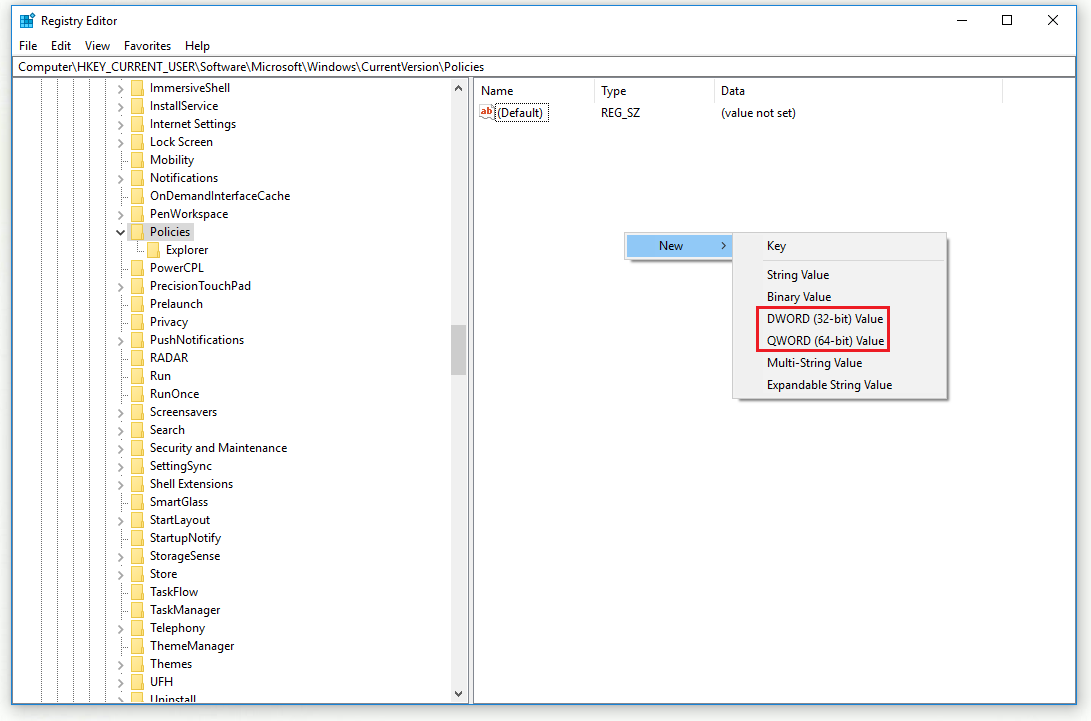Click the OnDemandInterfaceCache folder icon
This screenshot has width=1091, height=721.
click(137, 196)
